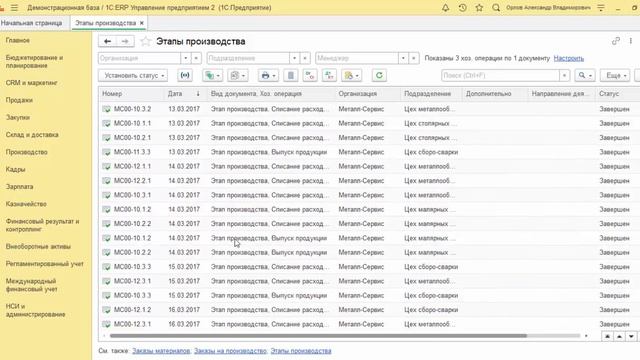640x360 pixels.
Task: Open Этапы производства link at bottom
Action: click(301, 351)
